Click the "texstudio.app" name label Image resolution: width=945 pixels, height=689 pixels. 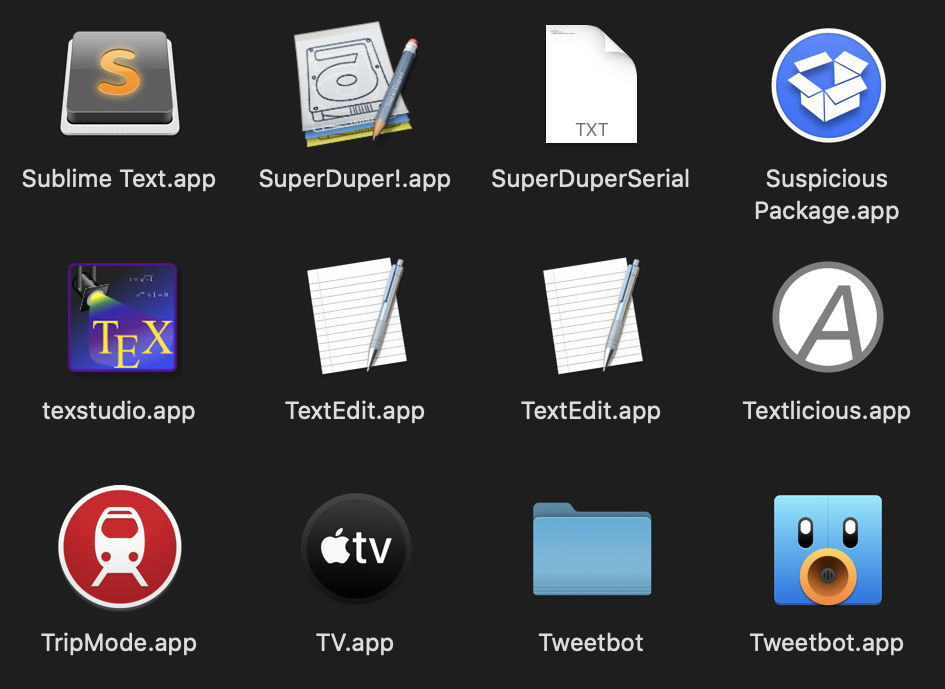click(119, 411)
